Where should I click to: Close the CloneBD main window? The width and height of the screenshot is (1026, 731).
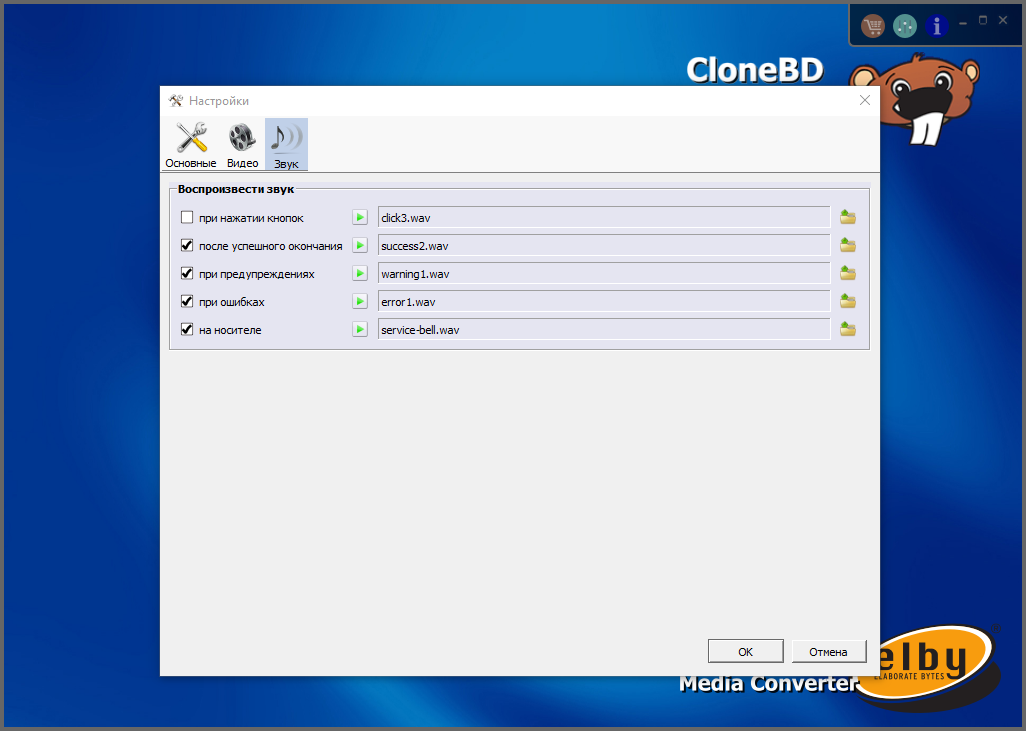[1003, 21]
